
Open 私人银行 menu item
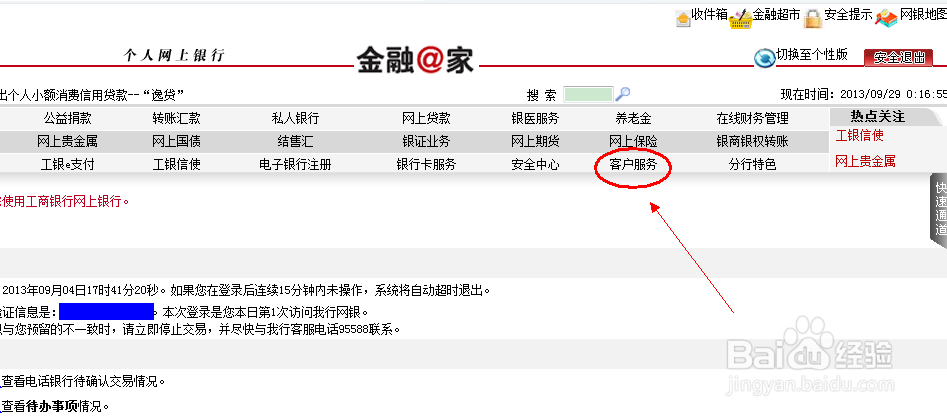[295, 118]
